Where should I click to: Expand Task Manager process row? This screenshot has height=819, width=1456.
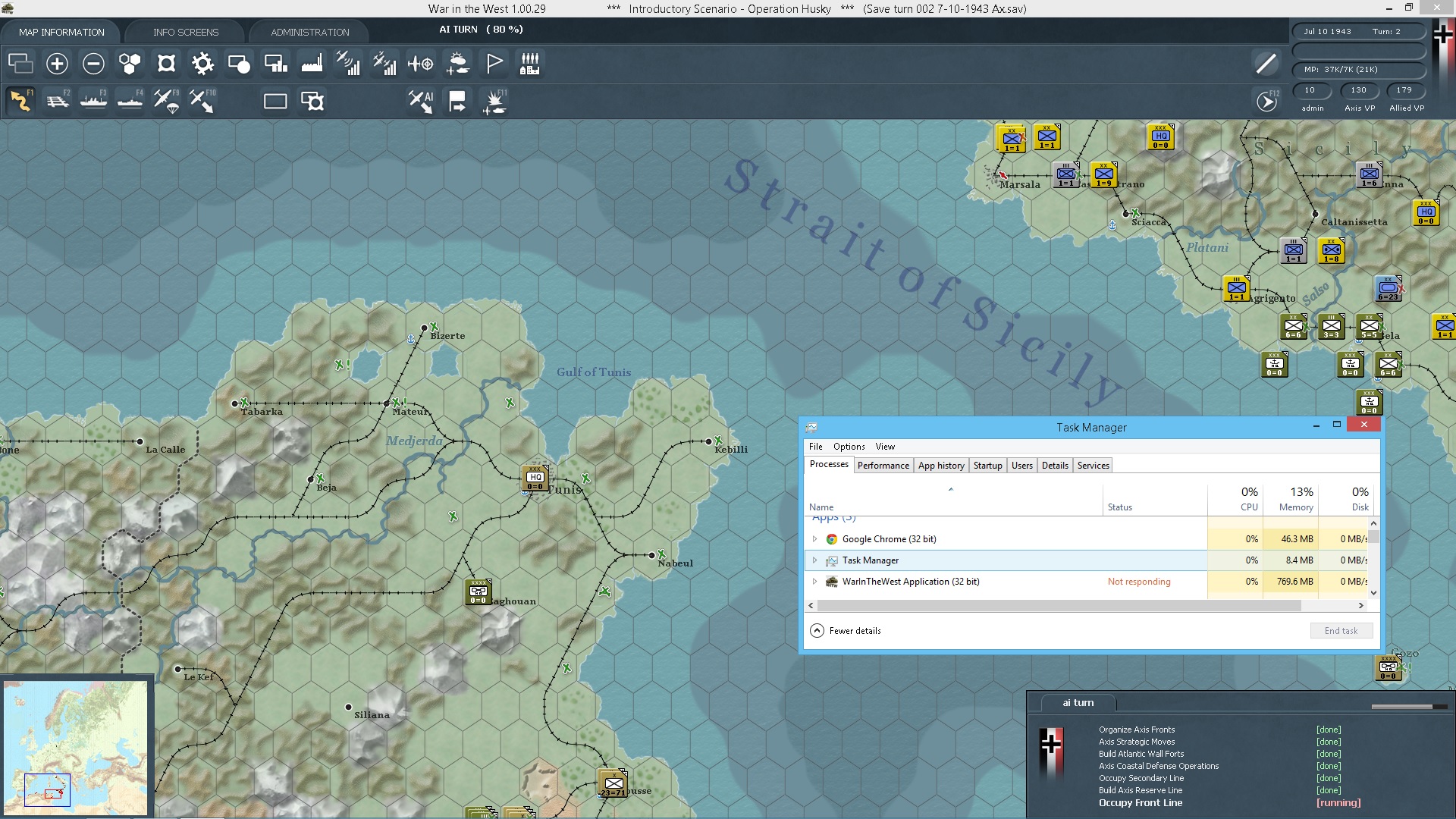[815, 560]
